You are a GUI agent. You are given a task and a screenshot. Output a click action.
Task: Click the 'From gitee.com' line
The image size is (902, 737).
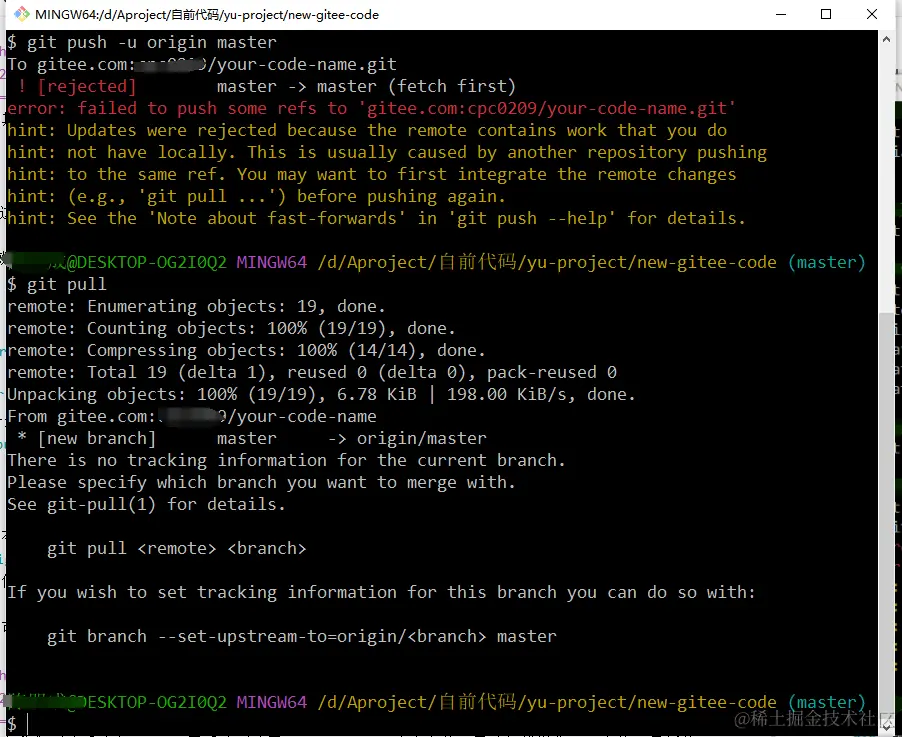coord(192,417)
